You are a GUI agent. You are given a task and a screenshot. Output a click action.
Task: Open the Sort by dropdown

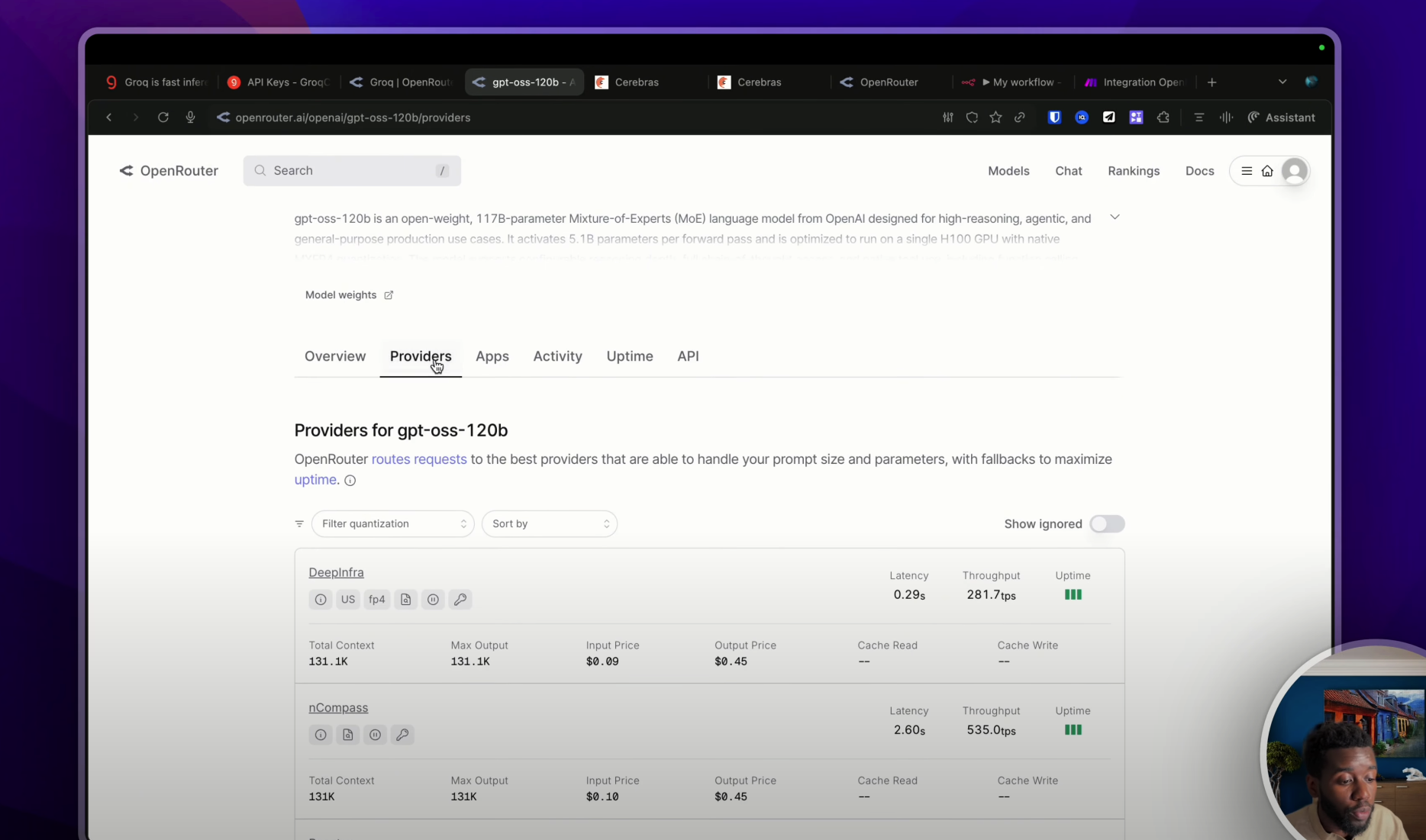tap(550, 524)
